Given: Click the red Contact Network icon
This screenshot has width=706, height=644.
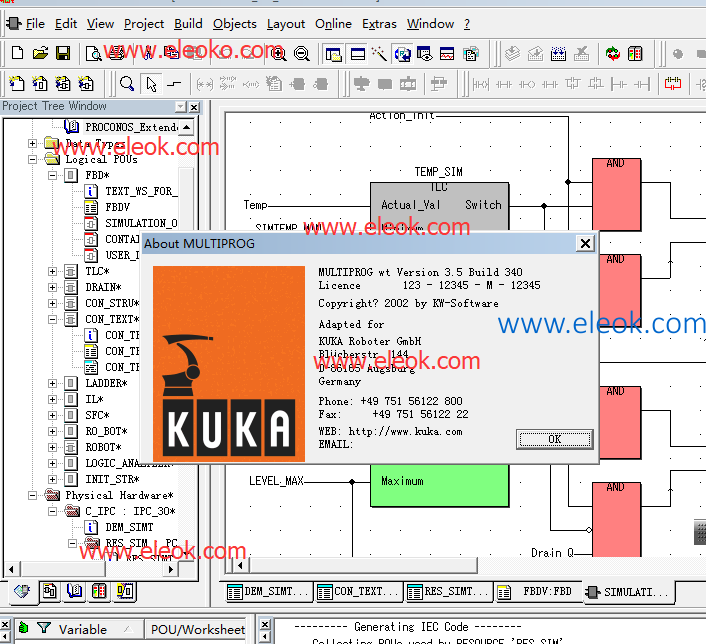Looking at the screenshot, I should (673, 84).
